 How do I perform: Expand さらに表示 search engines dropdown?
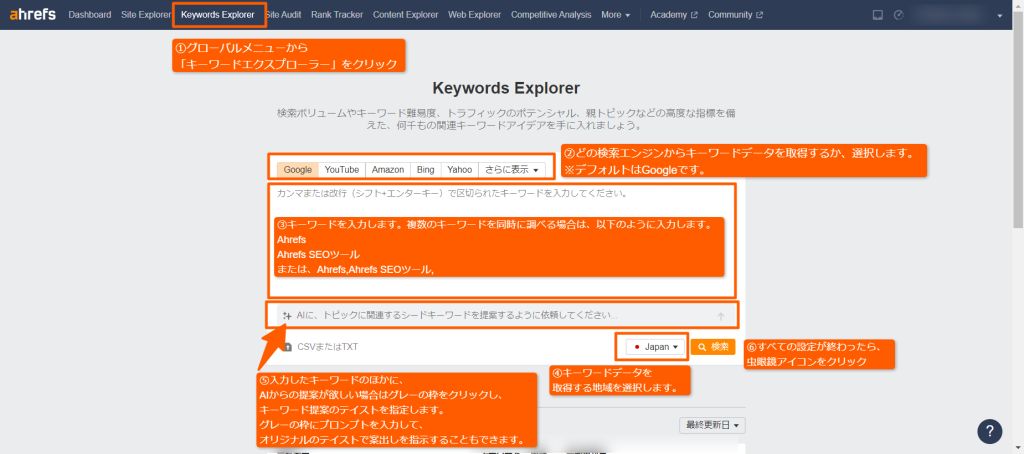pyautogui.click(x=512, y=170)
